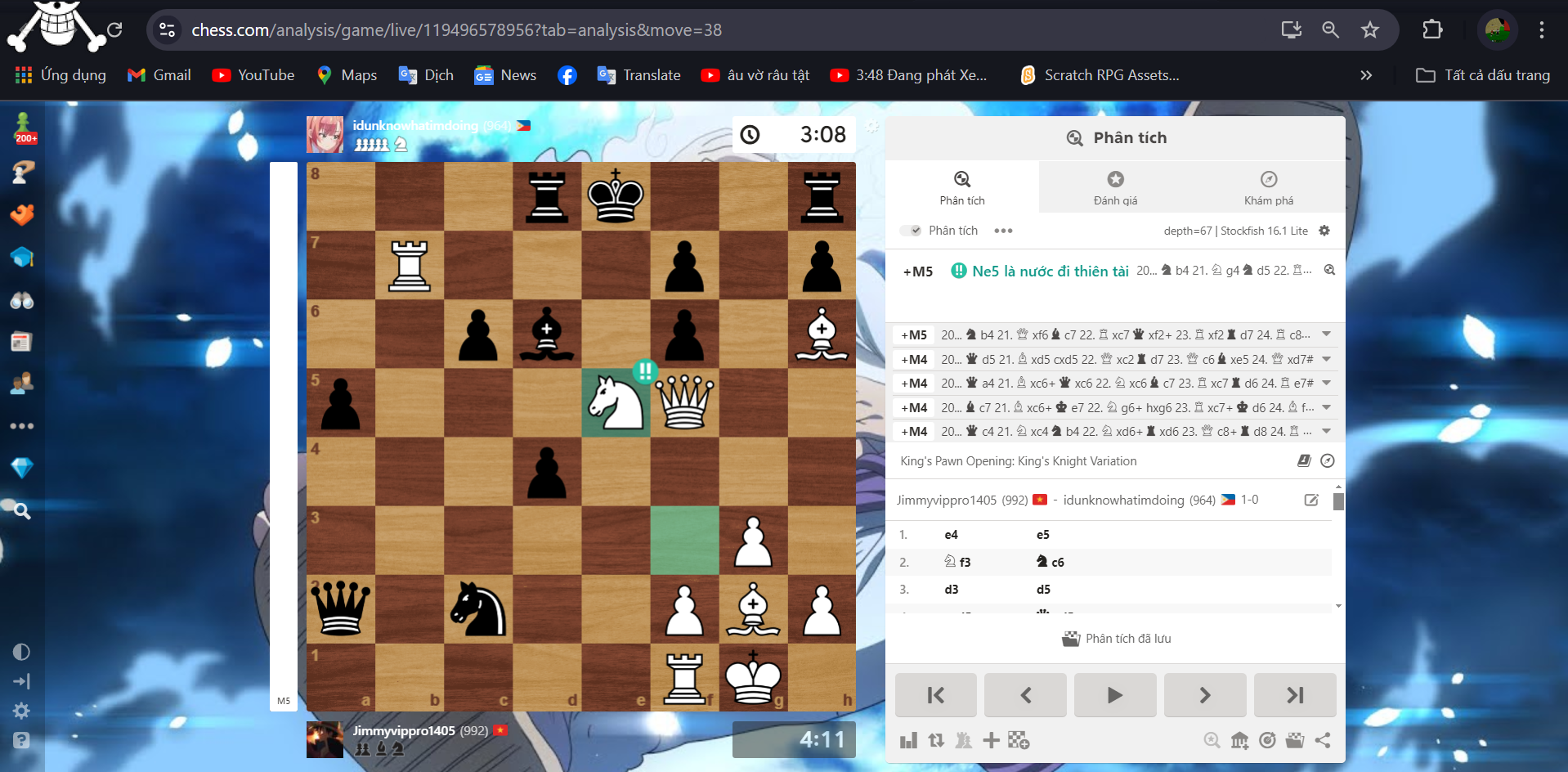Open Puzzles from the orange puzzle piece icon

pyautogui.click(x=22, y=214)
